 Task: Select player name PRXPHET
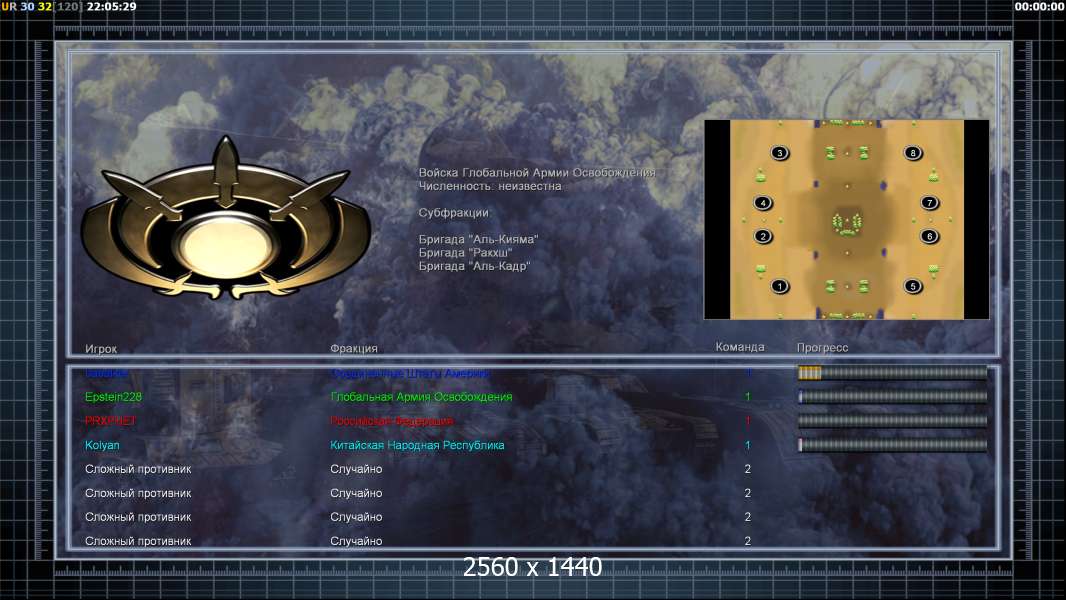[110, 421]
